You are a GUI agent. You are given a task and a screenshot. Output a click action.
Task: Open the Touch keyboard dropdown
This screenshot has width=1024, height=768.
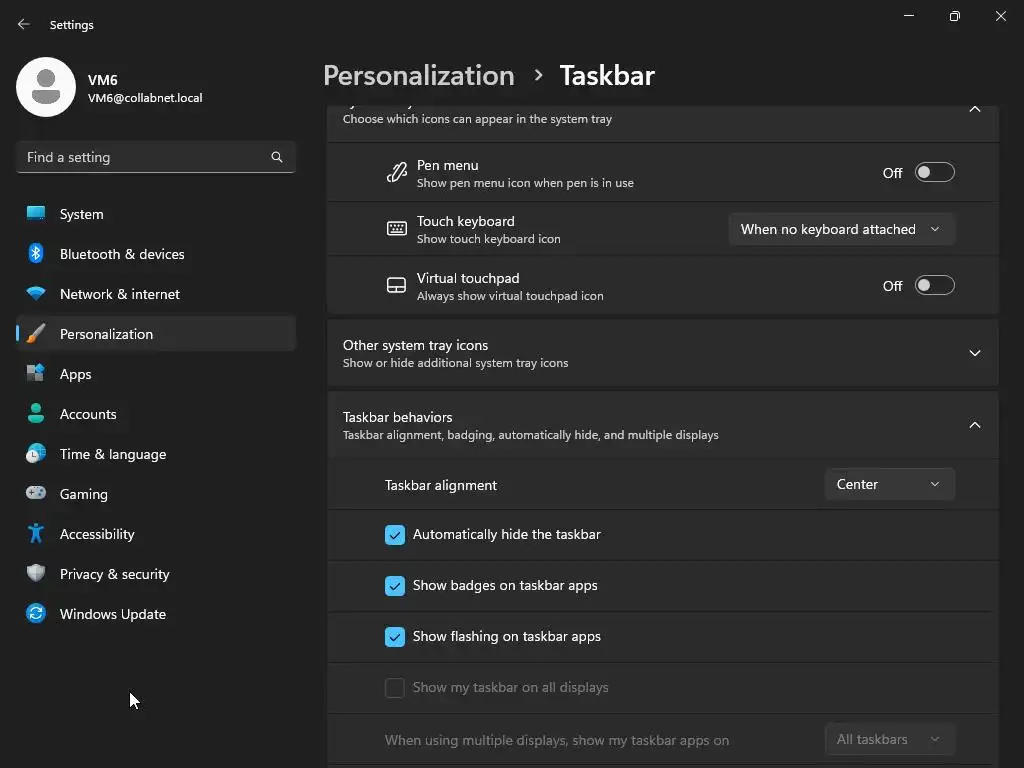841,229
